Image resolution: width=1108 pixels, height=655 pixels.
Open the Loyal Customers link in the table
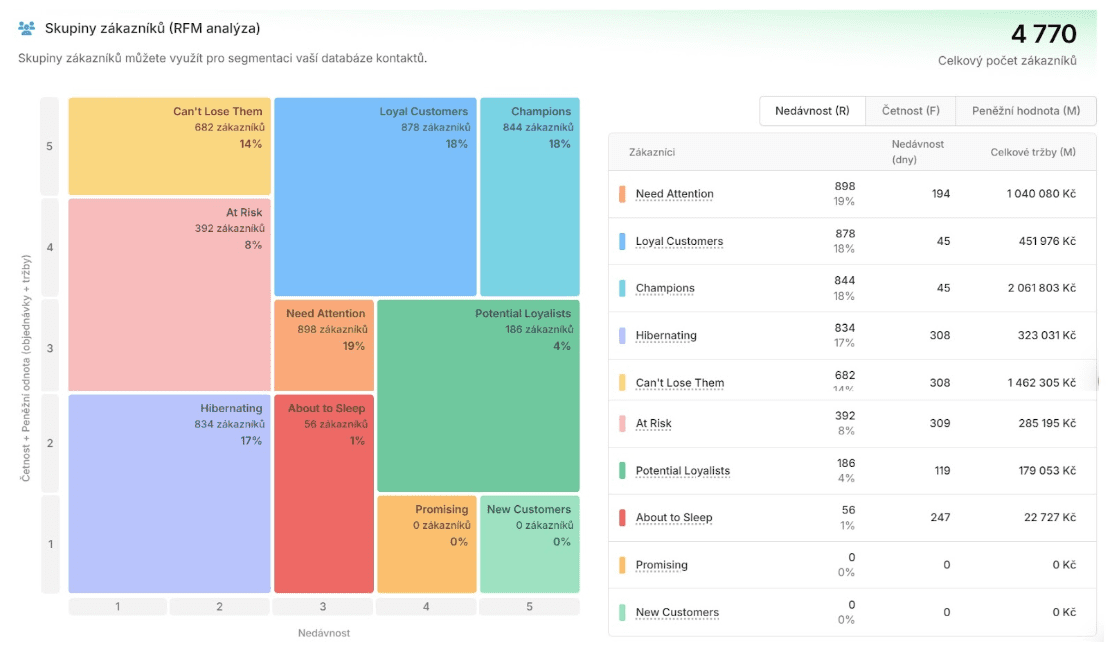(x=679, y=241)
